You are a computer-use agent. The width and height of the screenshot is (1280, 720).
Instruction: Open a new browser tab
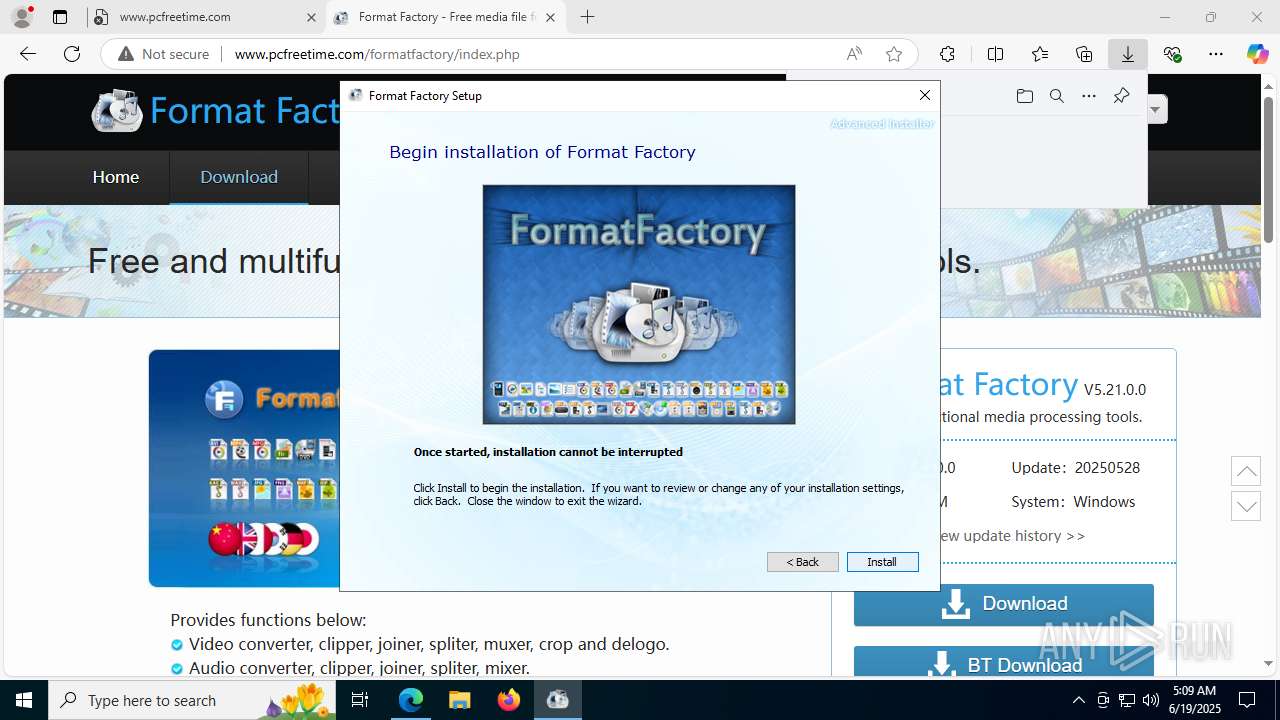coord(587,17)
